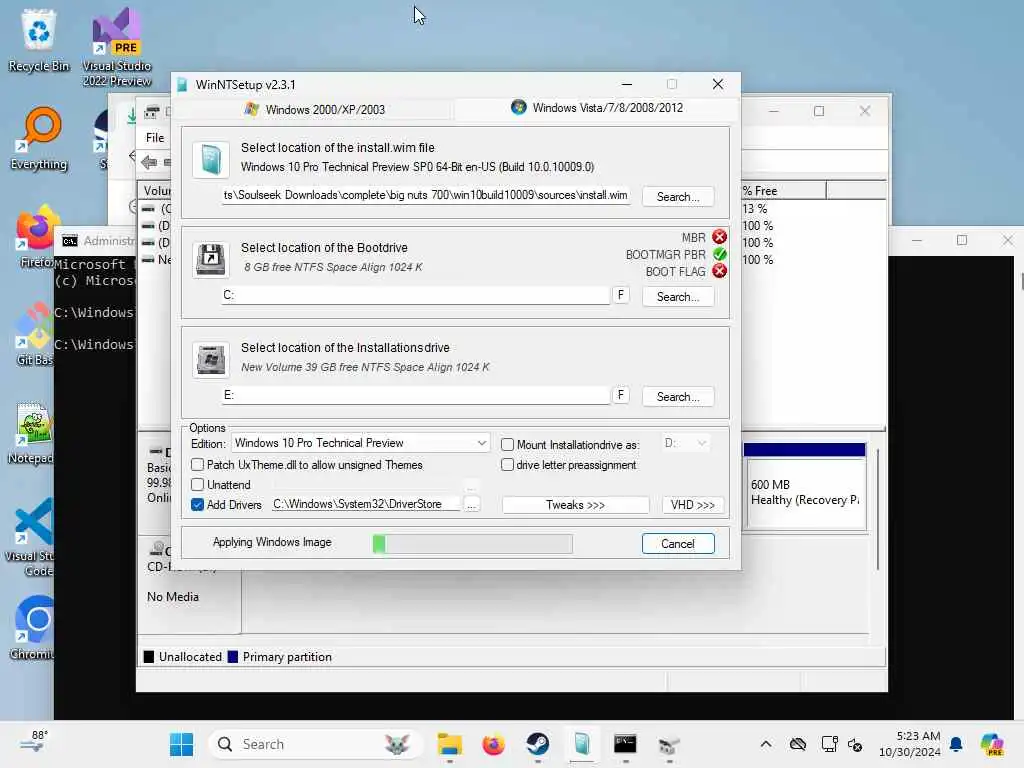Click the Installationsdrive hard disk icon
The height and width of the screenshot is (768, 1024).
[x=211, y=359]
